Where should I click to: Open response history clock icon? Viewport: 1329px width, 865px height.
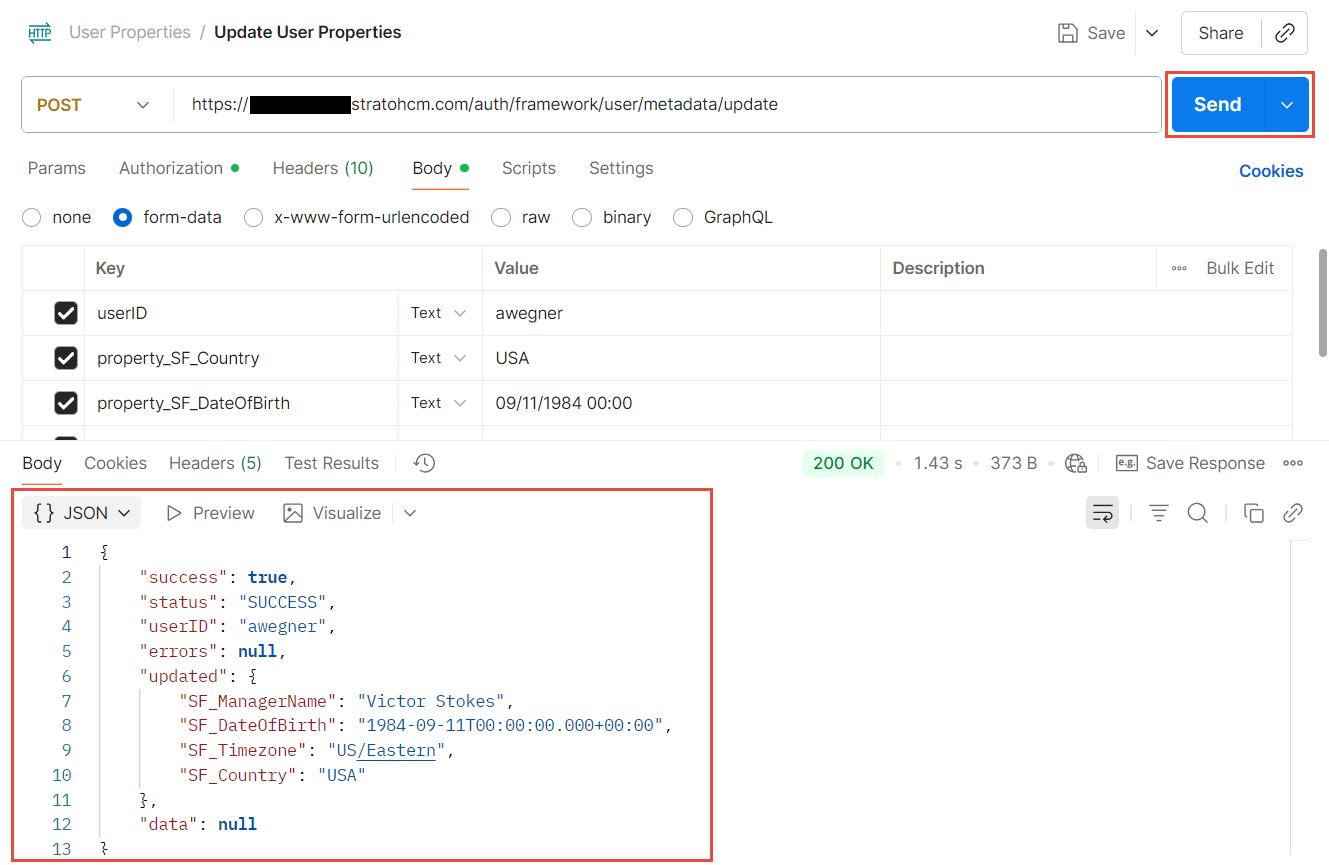pyautogui.click(x=425, y=463)
